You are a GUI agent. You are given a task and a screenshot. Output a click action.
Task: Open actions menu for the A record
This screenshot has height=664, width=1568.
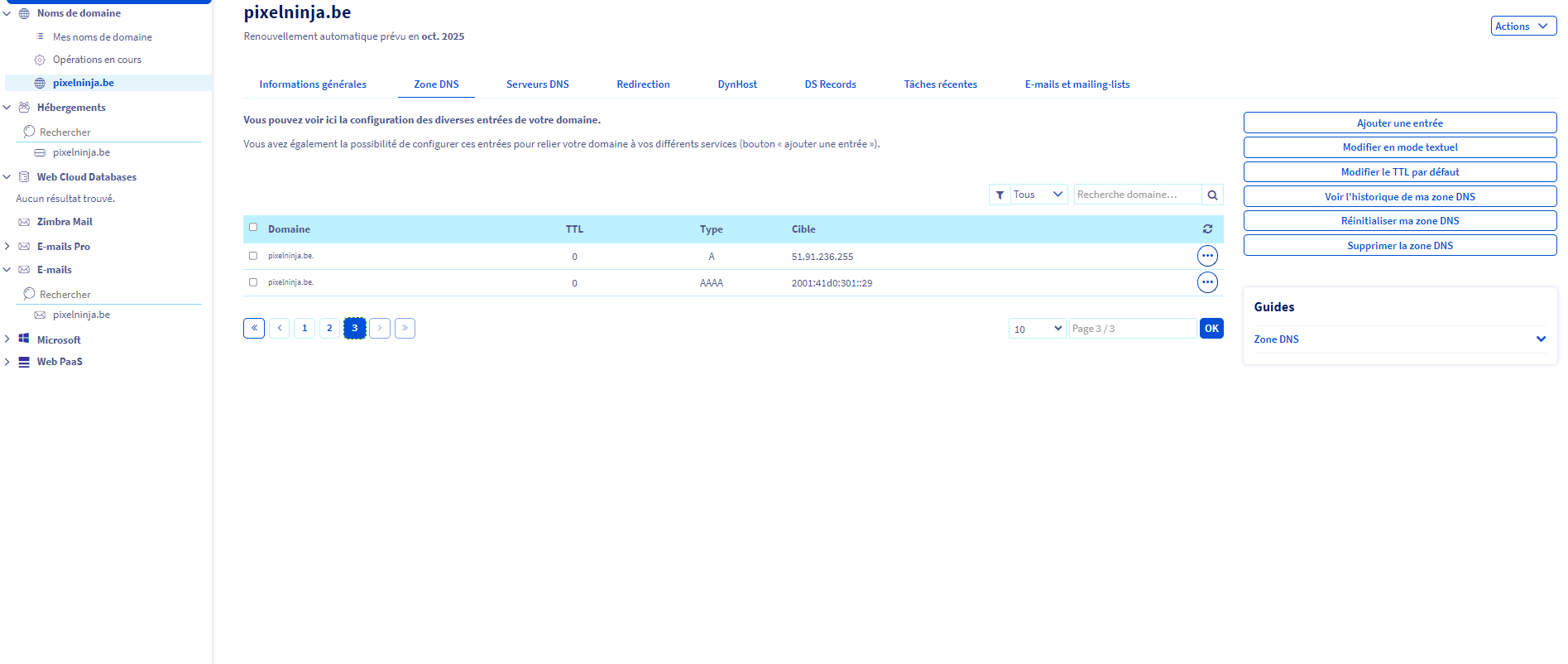(x=1207, y=256)
